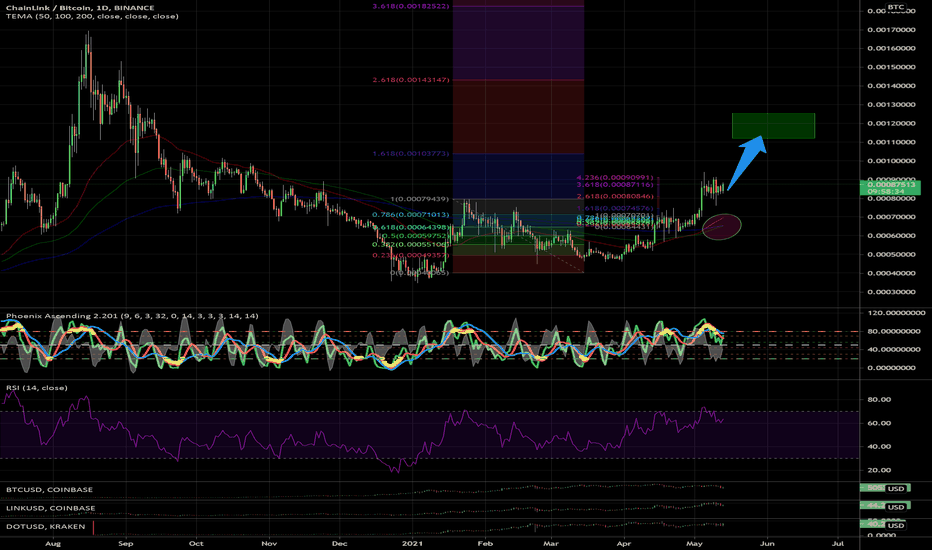Click the Dec label on time axis
Image resolution: width=932 pixels, height=550 pixels.
click(x=339, y=543)
